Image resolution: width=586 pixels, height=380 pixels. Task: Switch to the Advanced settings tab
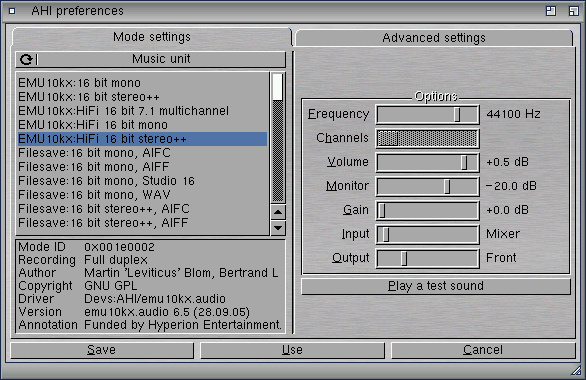pos(434,38)
